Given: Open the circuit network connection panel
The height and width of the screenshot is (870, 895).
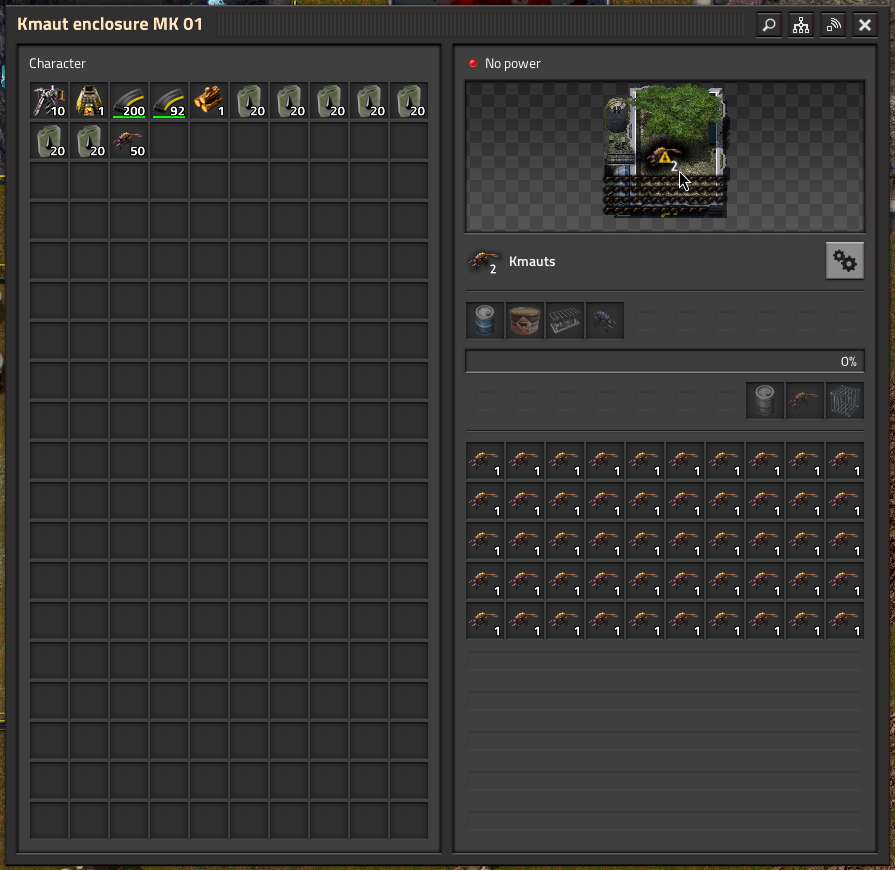Looking at the screenshot, I should point(832,24).
